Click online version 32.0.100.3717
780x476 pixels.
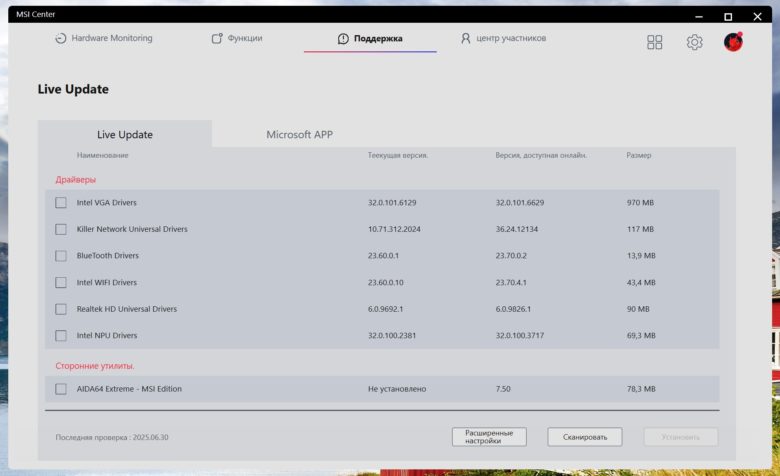pos(520,336)
